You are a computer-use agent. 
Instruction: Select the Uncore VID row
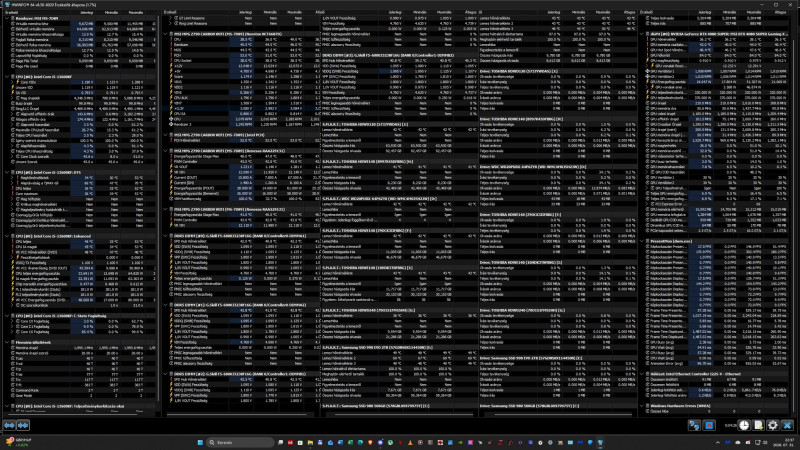(81, 87)
